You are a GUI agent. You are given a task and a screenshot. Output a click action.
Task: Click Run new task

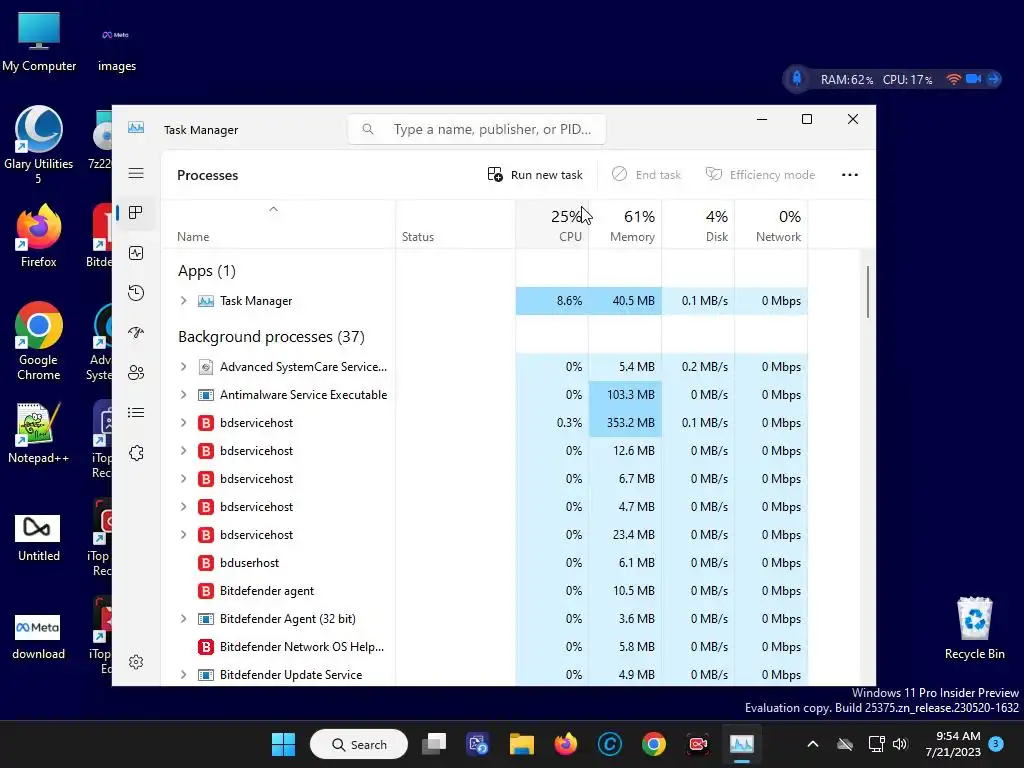tap(535, 175)
